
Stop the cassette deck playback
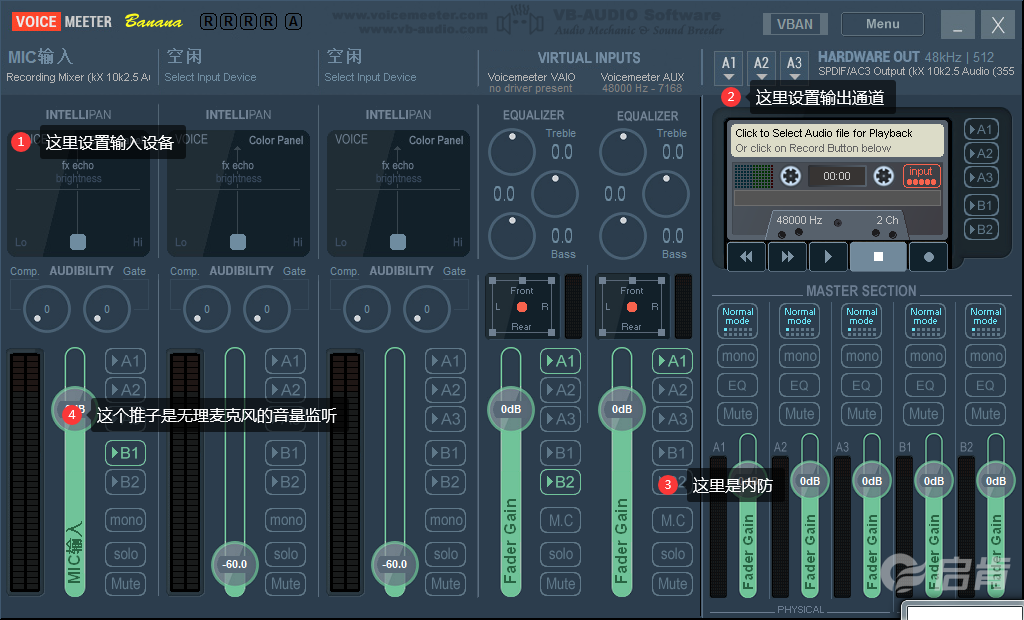point(878,257)
